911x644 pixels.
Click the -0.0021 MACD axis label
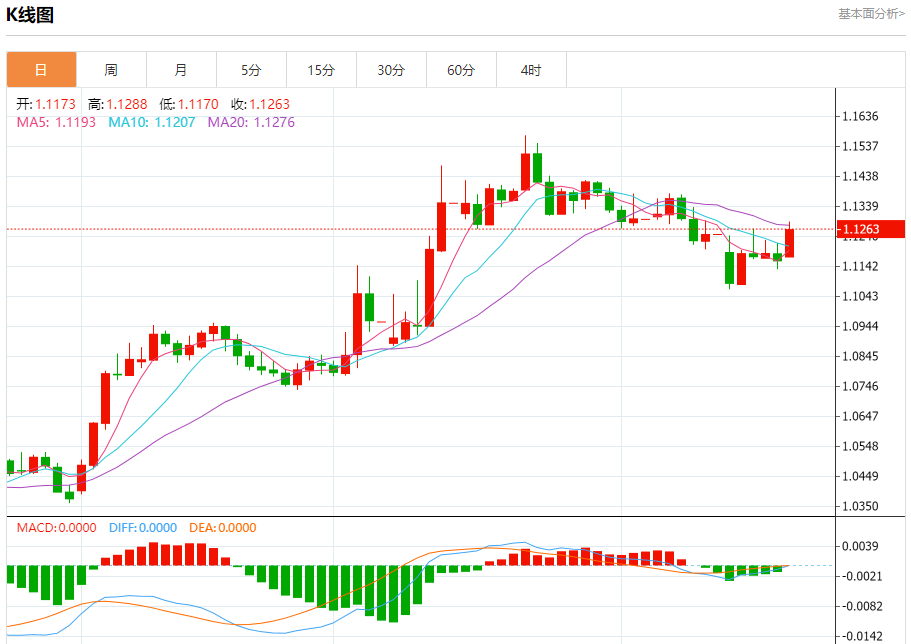pyautogui.click(x=860, y=577)
